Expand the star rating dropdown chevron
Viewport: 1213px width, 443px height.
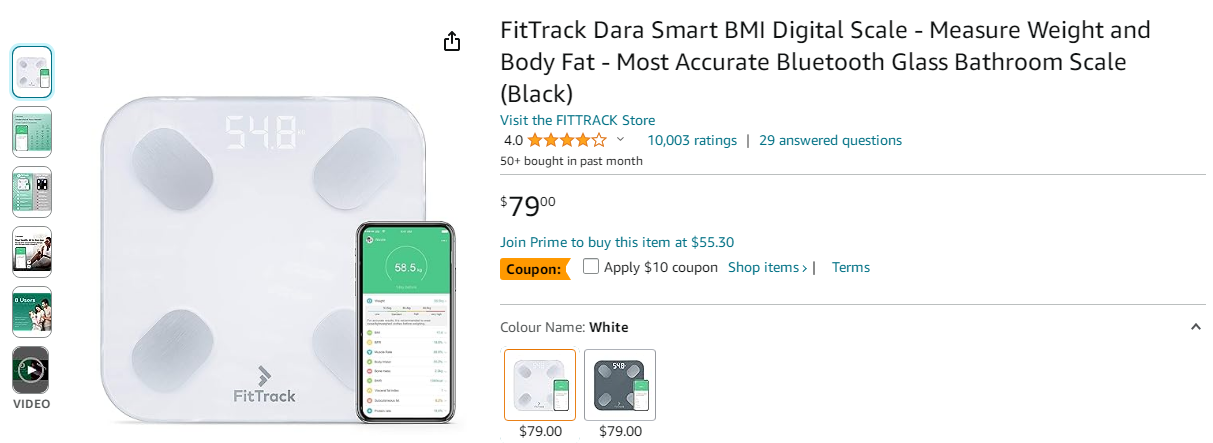point(620,140)
